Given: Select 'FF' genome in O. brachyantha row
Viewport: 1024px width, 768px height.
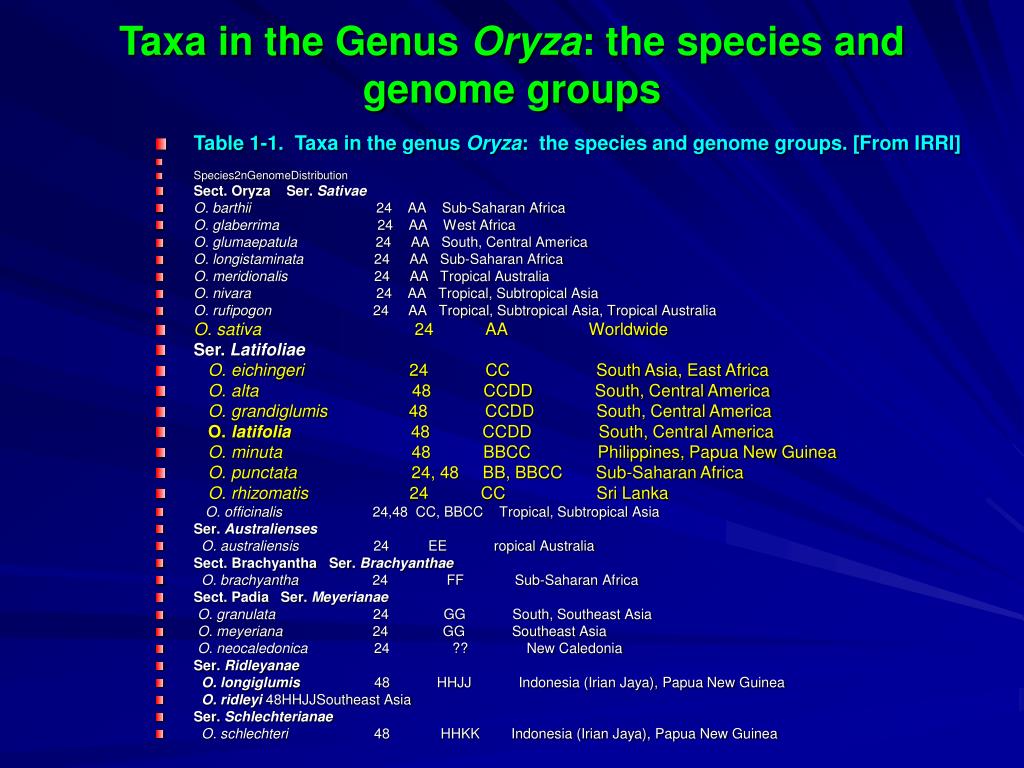Looking at the screenshot, I should 455,581.
